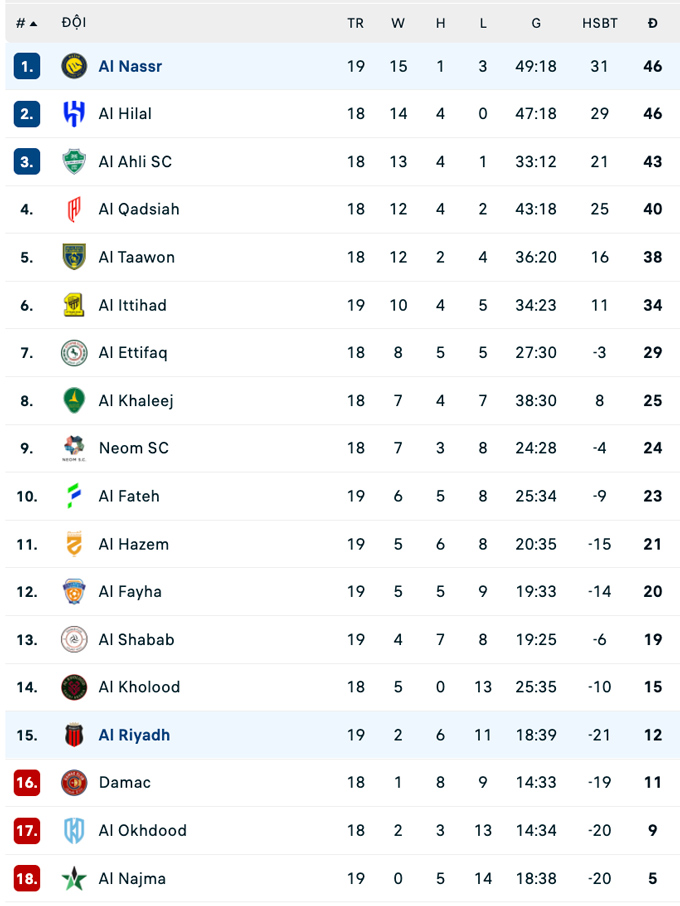Click the red rank 17 badge

point(27,830)
